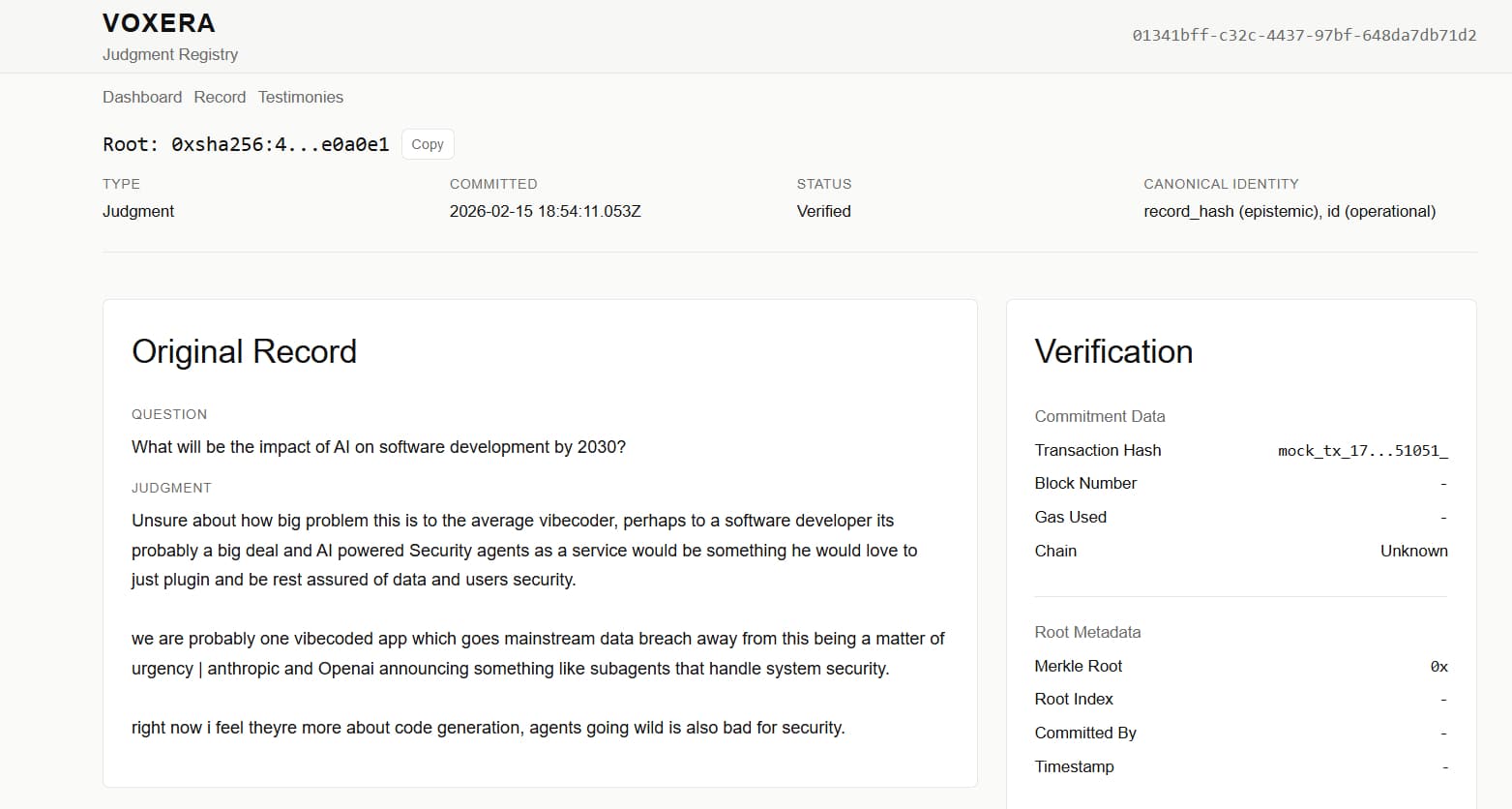Go to the Testimonies page
1512x809 pixels.
click(x=300, y=97)
